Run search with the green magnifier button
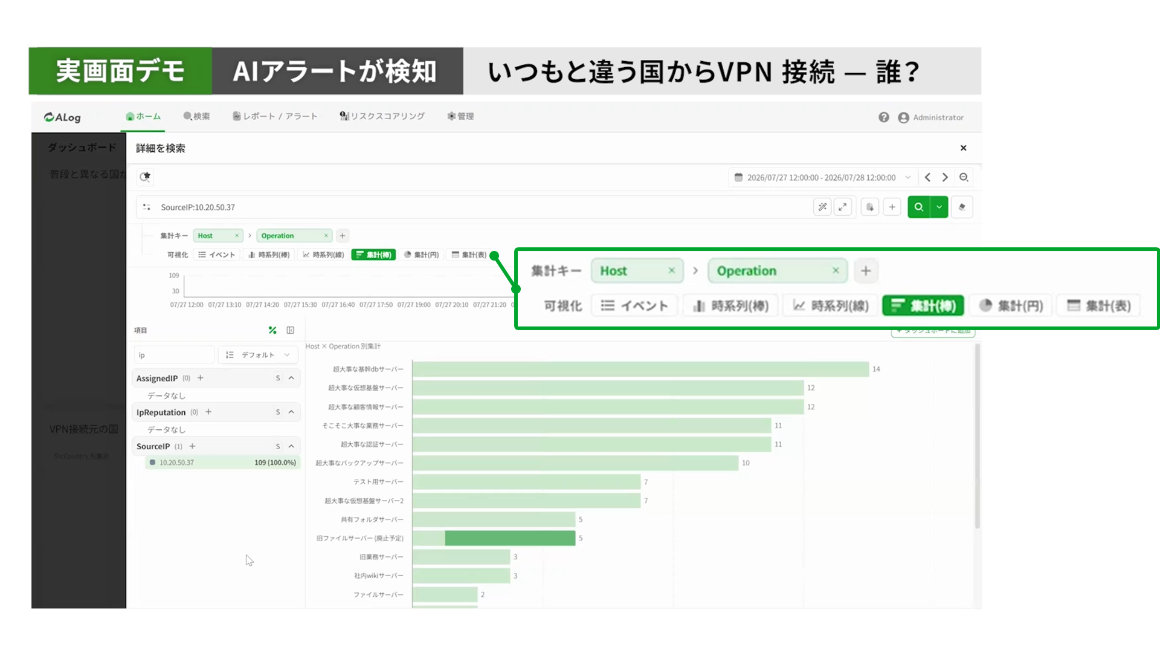 click(x=918, y=207)
